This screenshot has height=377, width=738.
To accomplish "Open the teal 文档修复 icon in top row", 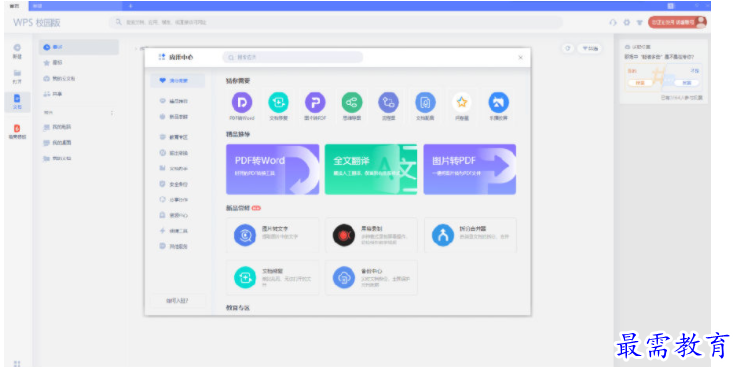I will [279, 102].
